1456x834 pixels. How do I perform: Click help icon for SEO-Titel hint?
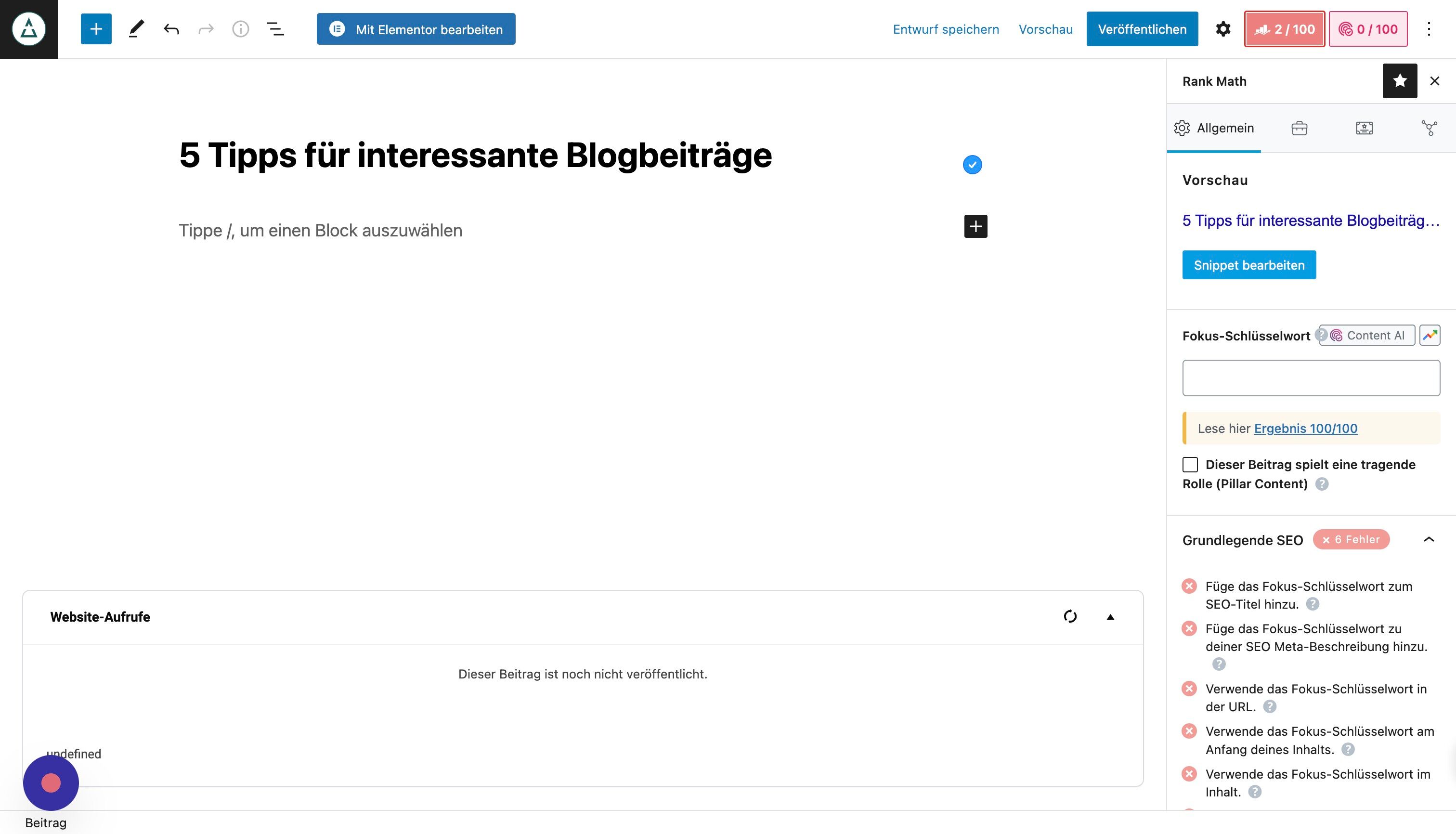pyautogui.click(x=1312, y=604)
